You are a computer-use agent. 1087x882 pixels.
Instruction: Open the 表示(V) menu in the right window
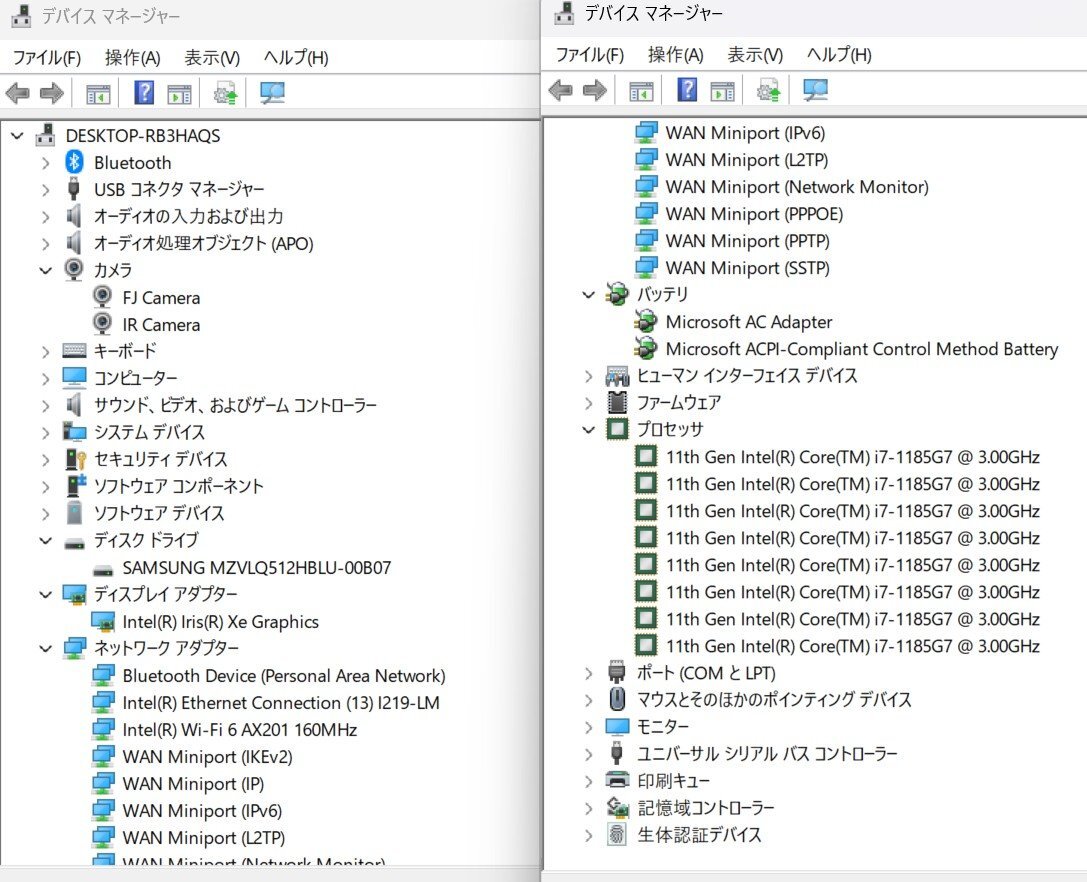[x=755, y=55]
